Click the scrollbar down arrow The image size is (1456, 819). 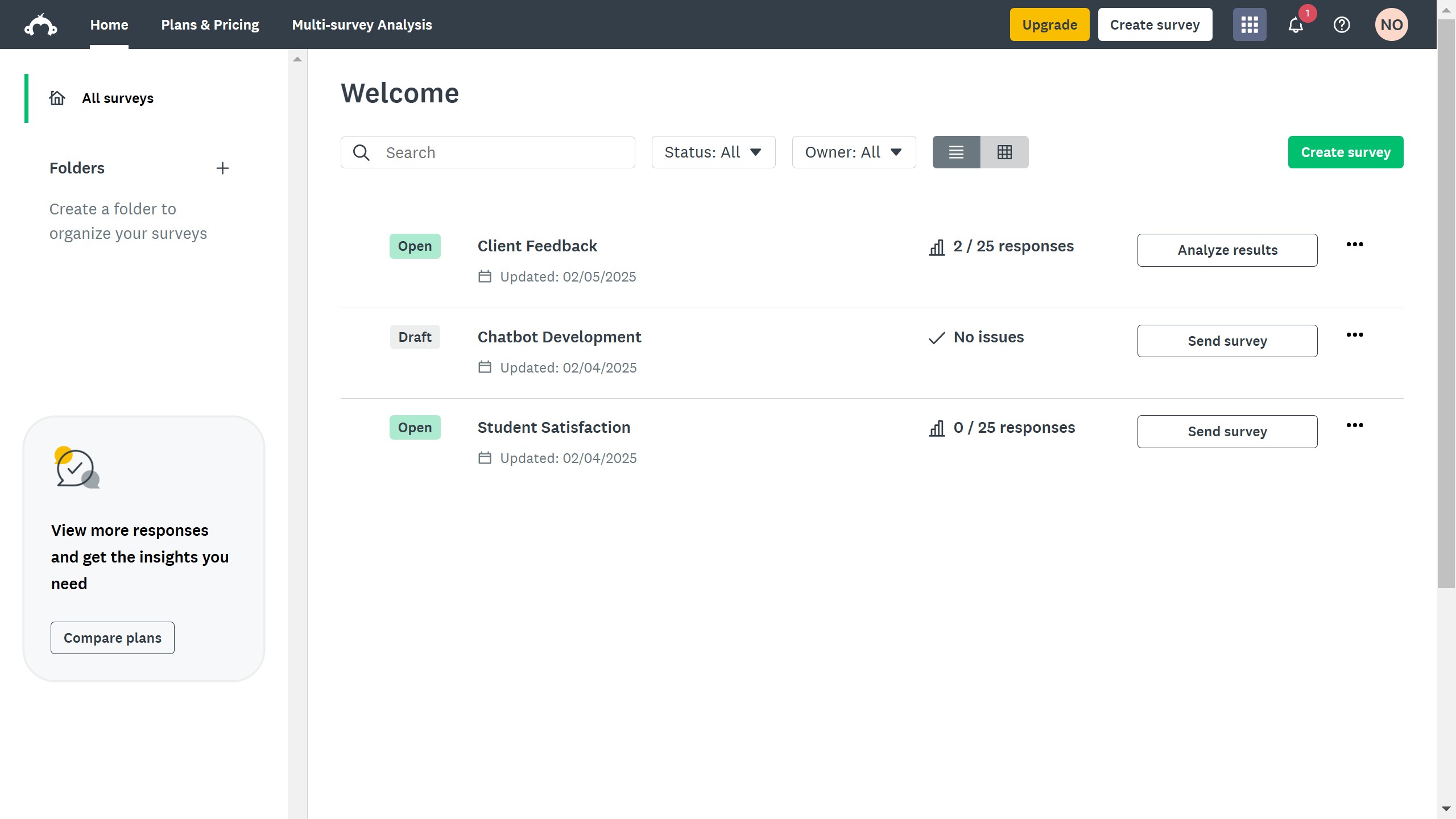1446,809
